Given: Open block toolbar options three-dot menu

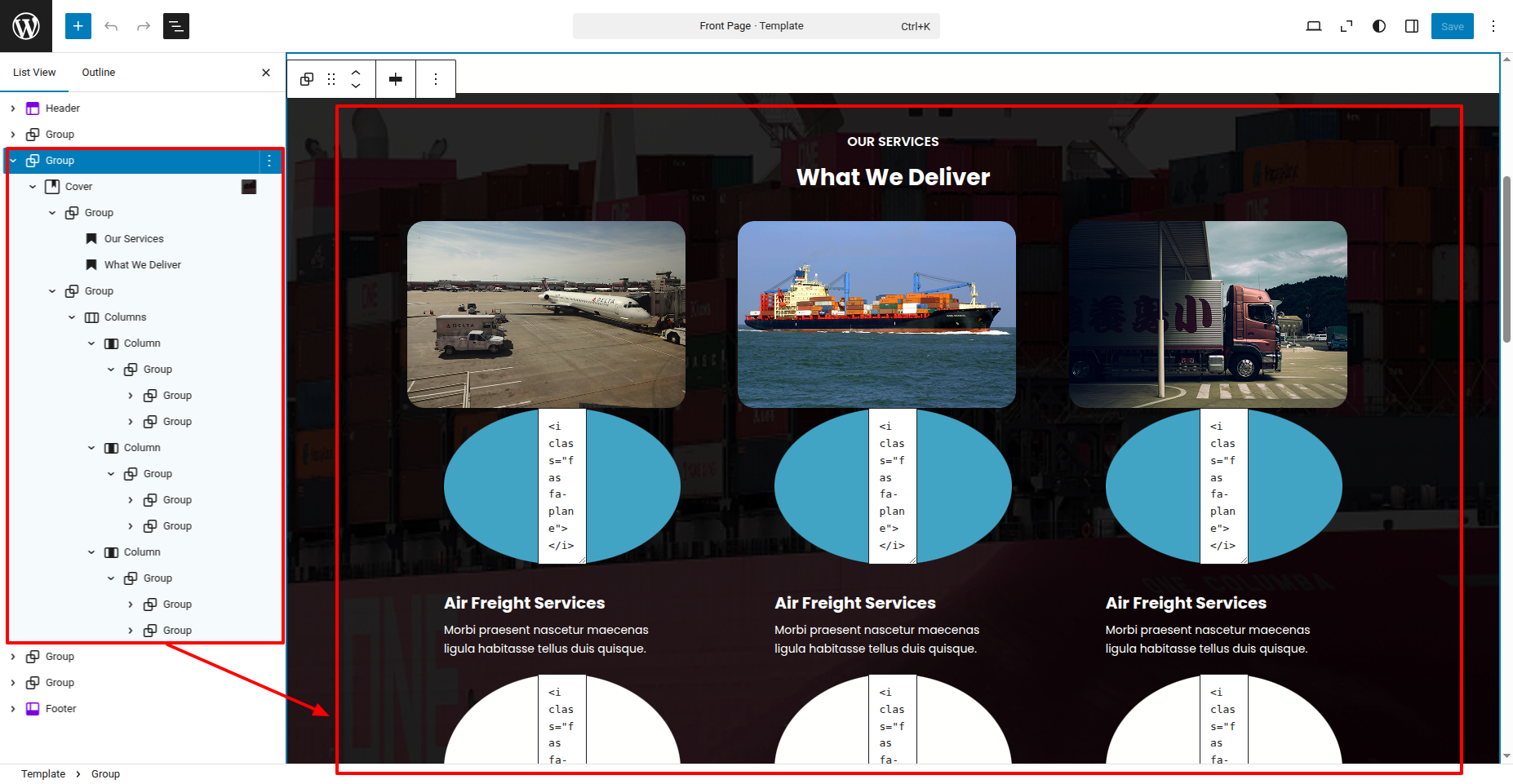Looking at the screenshot, I should [436, 79].
